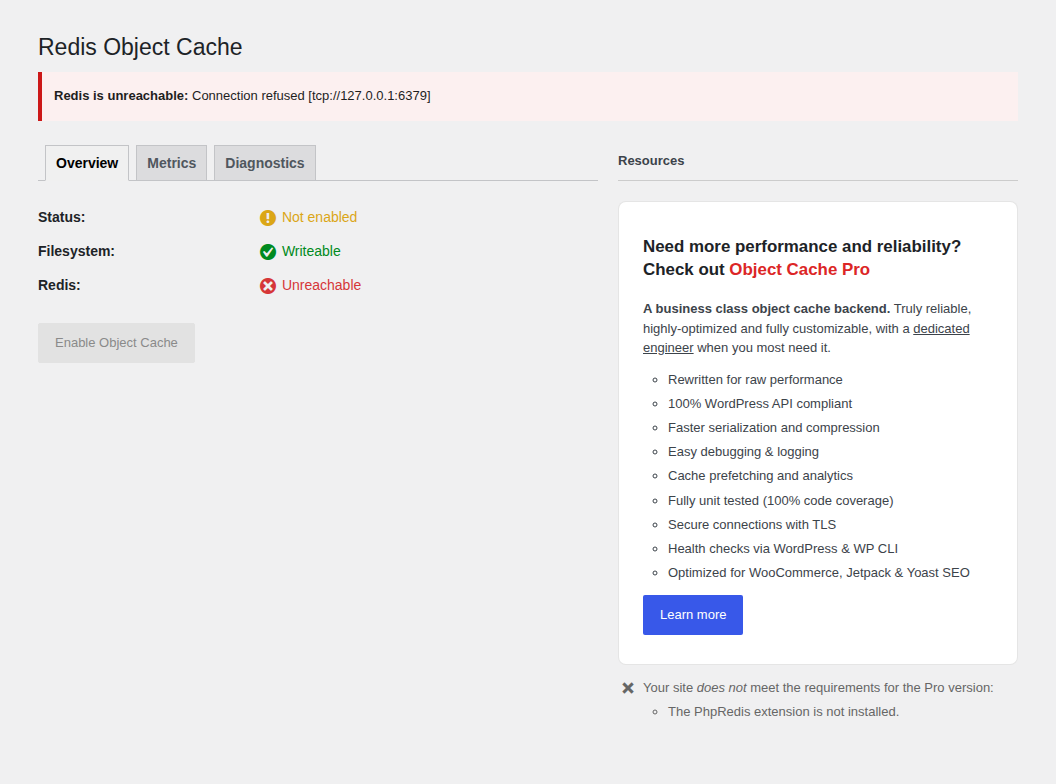Click the Unreachable Redis value
The image size is (1056, 784).
click(x=321, y=285)
